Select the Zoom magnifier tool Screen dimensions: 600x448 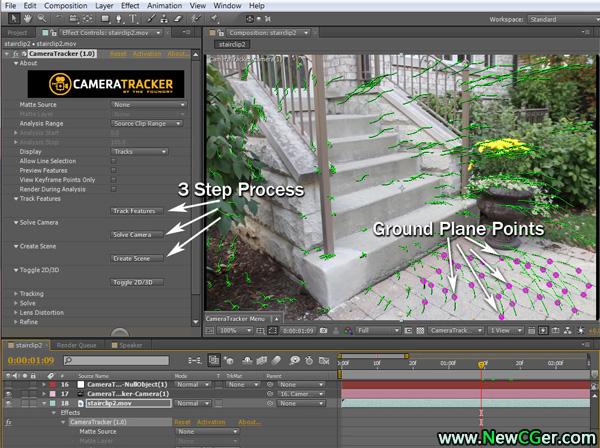[42, 18]
